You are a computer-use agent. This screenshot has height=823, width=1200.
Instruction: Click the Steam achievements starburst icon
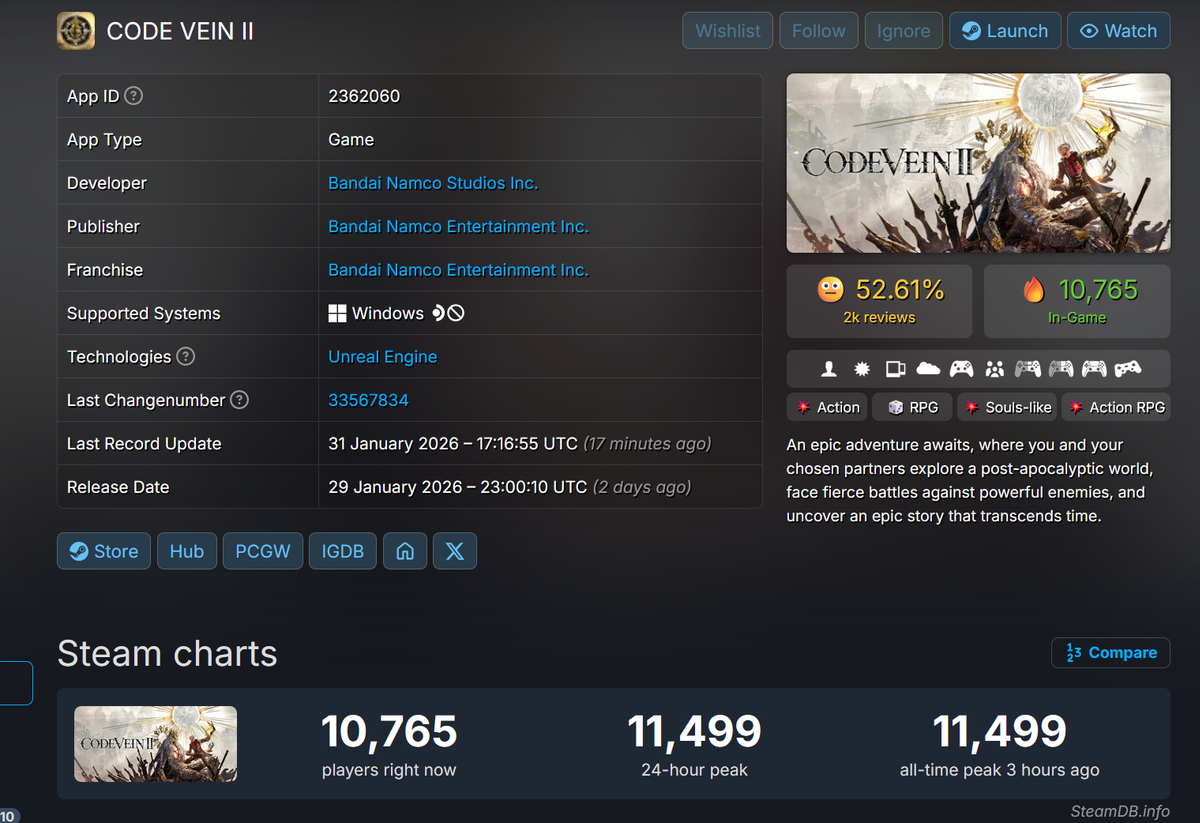tap(861, 369)
